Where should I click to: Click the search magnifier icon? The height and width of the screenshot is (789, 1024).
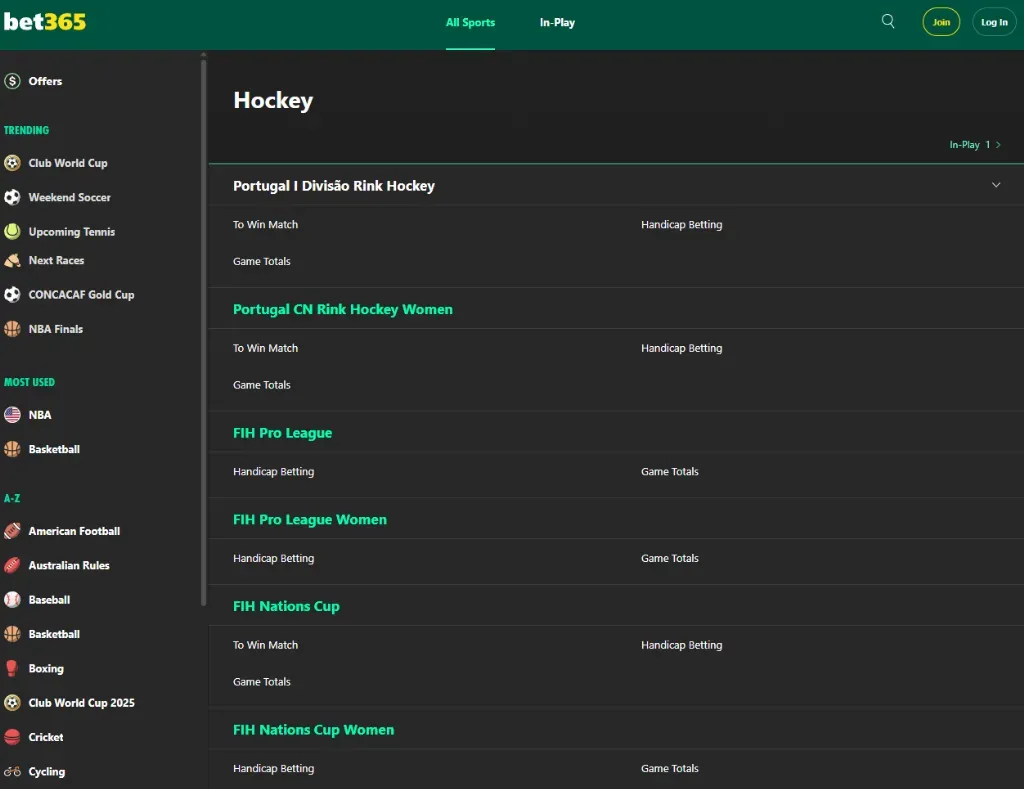(888, 22)
